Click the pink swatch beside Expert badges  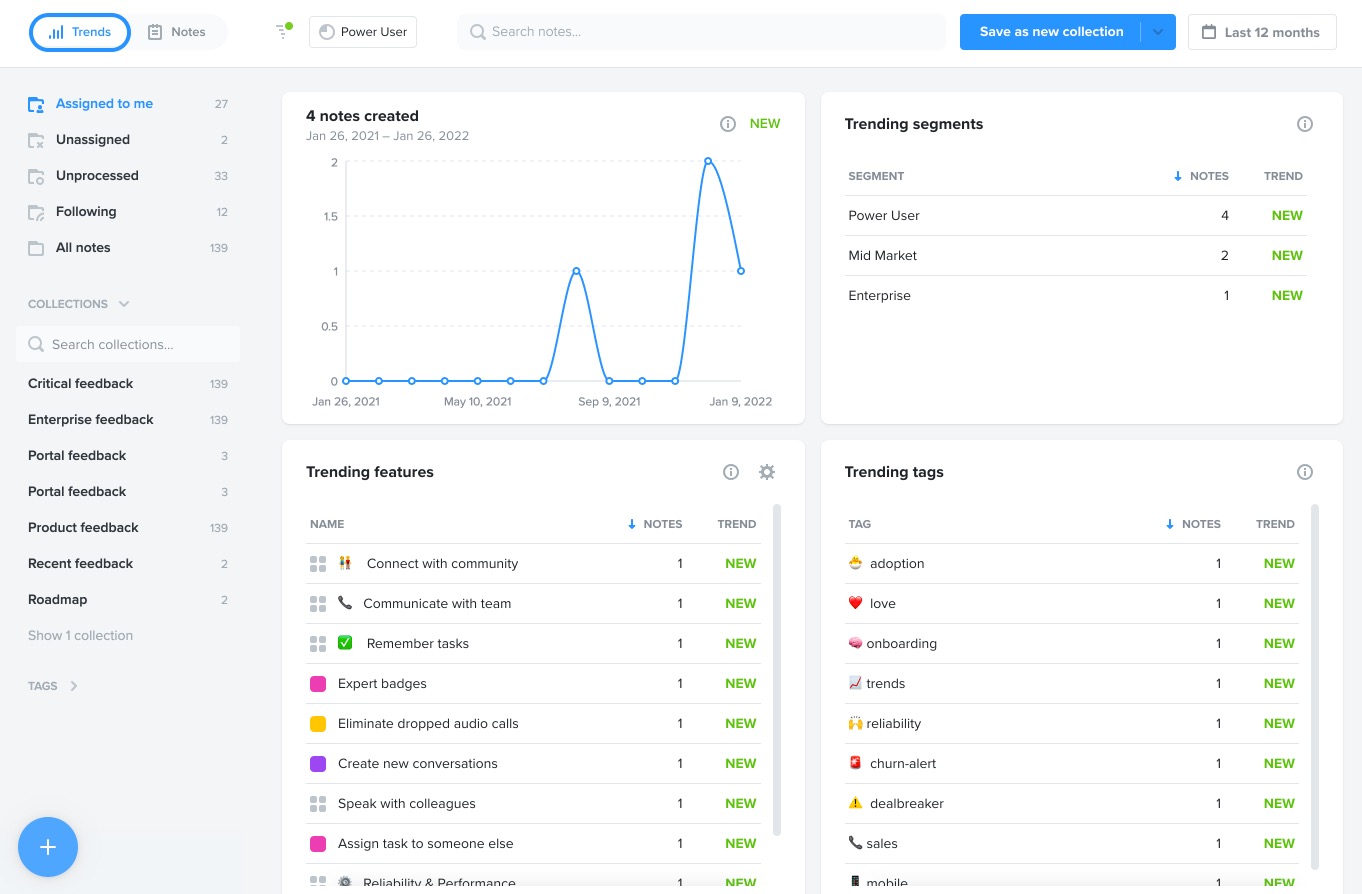click(318, 683)
